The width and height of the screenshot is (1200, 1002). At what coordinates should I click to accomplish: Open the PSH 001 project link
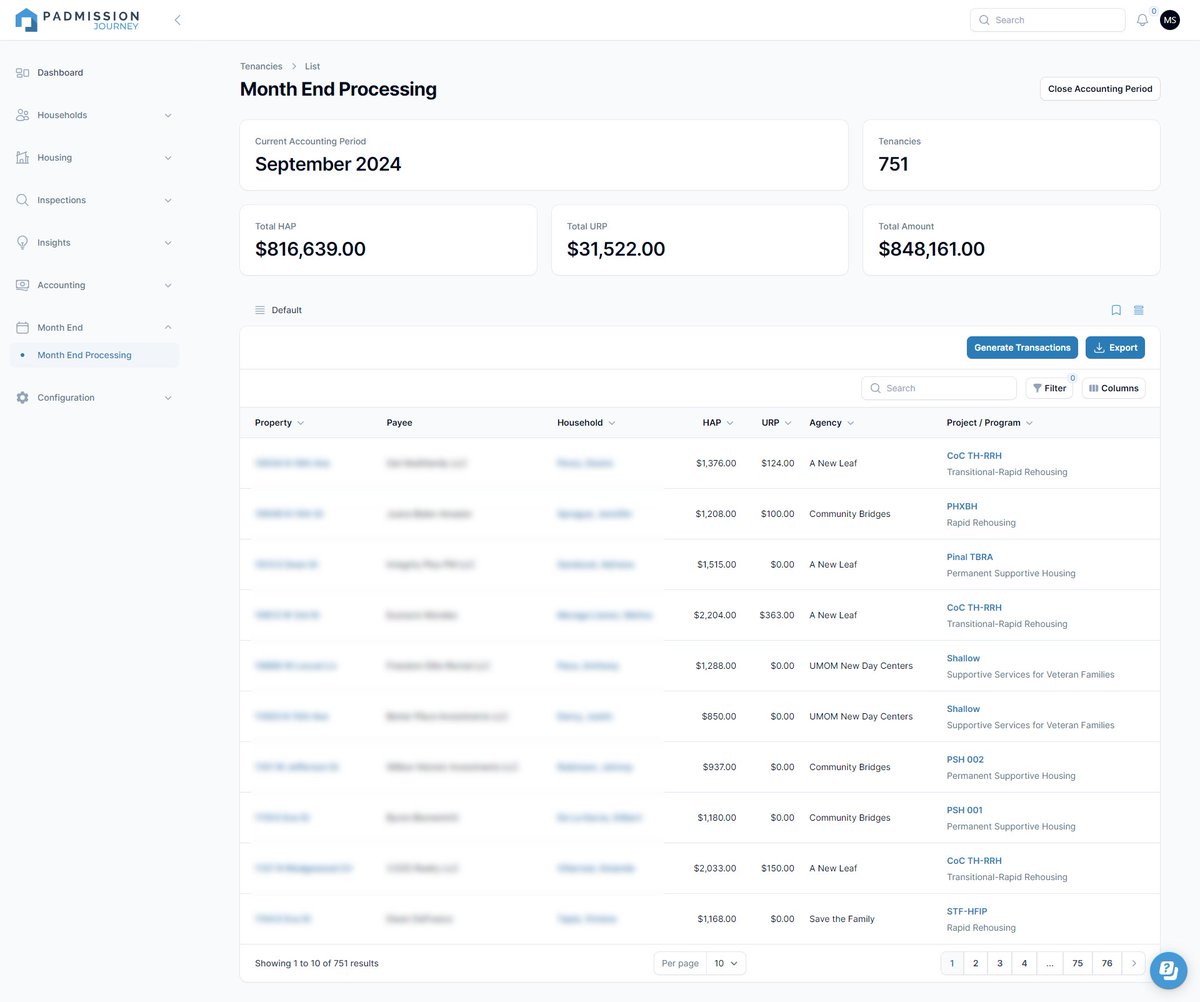pyautogui.click(x=965, y=810)
